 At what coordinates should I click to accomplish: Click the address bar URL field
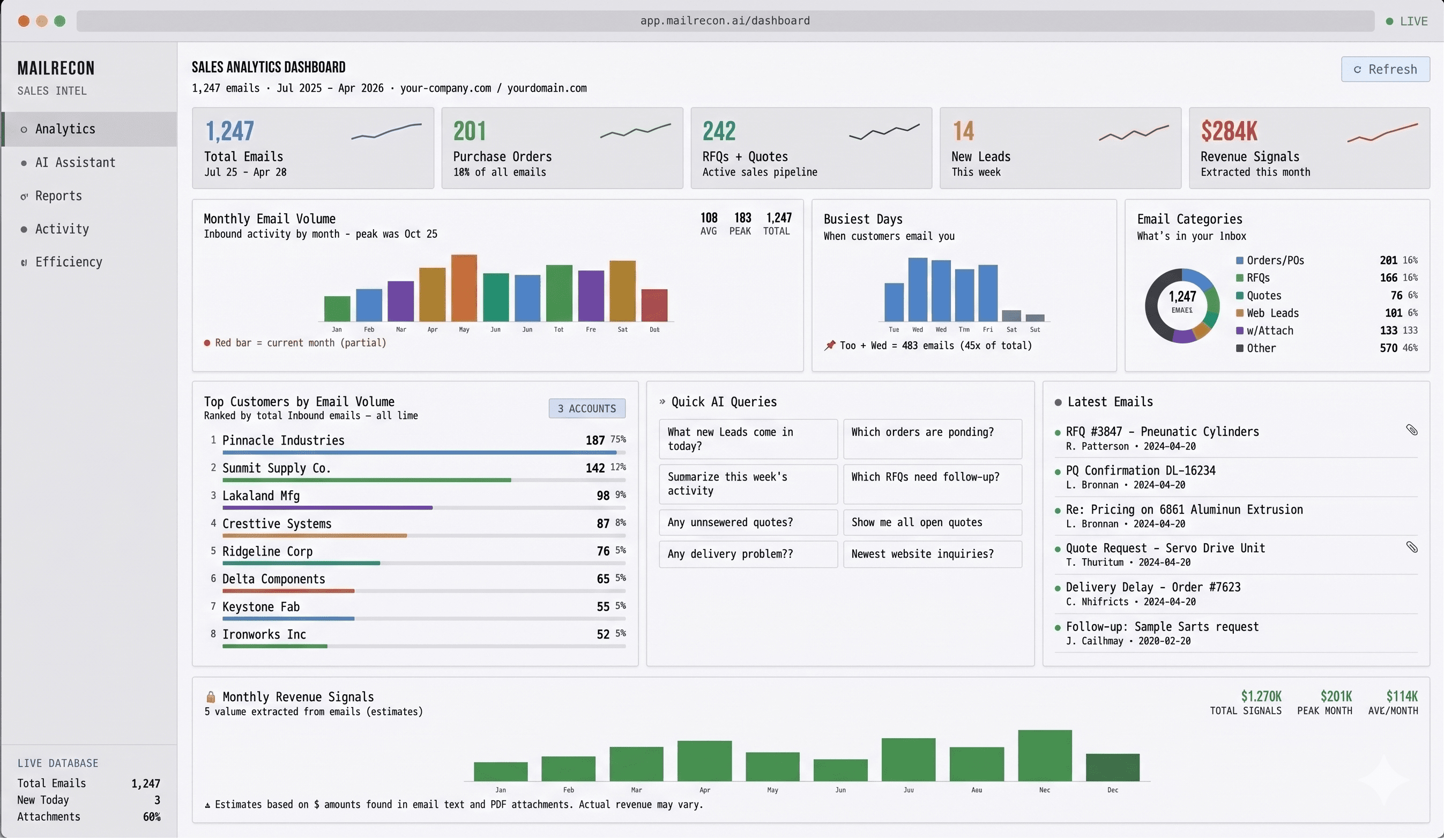click(725, 20)
